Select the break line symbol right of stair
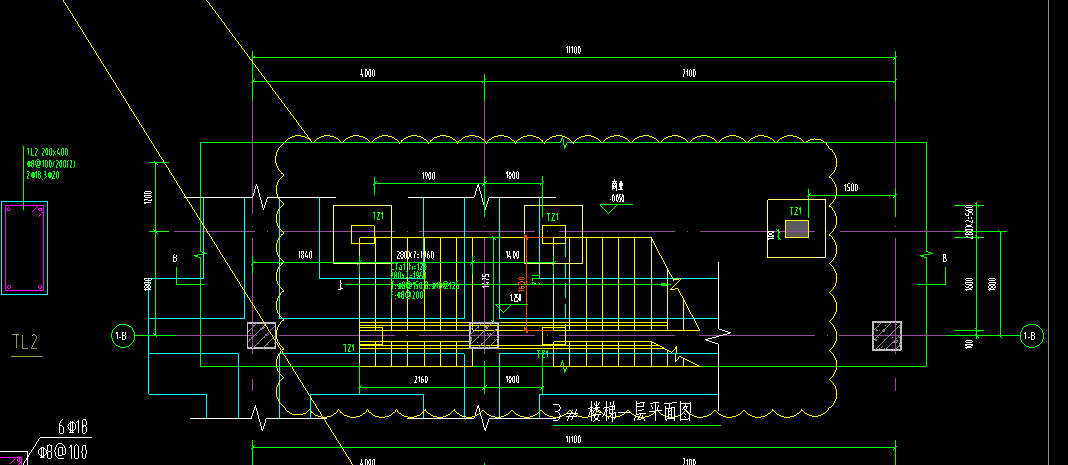The width and height of the screenshot is (1068, 465). (x=717, y=336)
